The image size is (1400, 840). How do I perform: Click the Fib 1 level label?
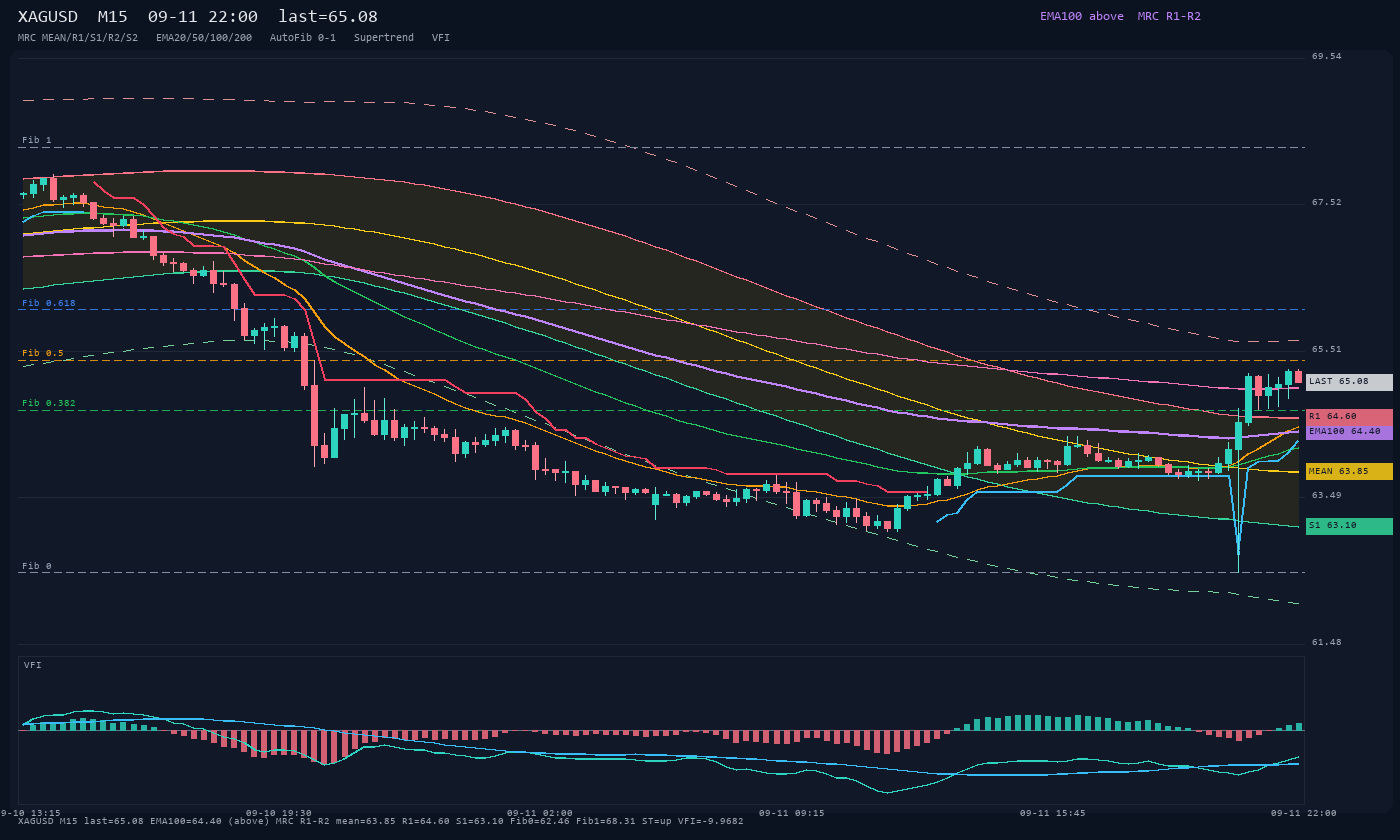(x=37, y=140)
